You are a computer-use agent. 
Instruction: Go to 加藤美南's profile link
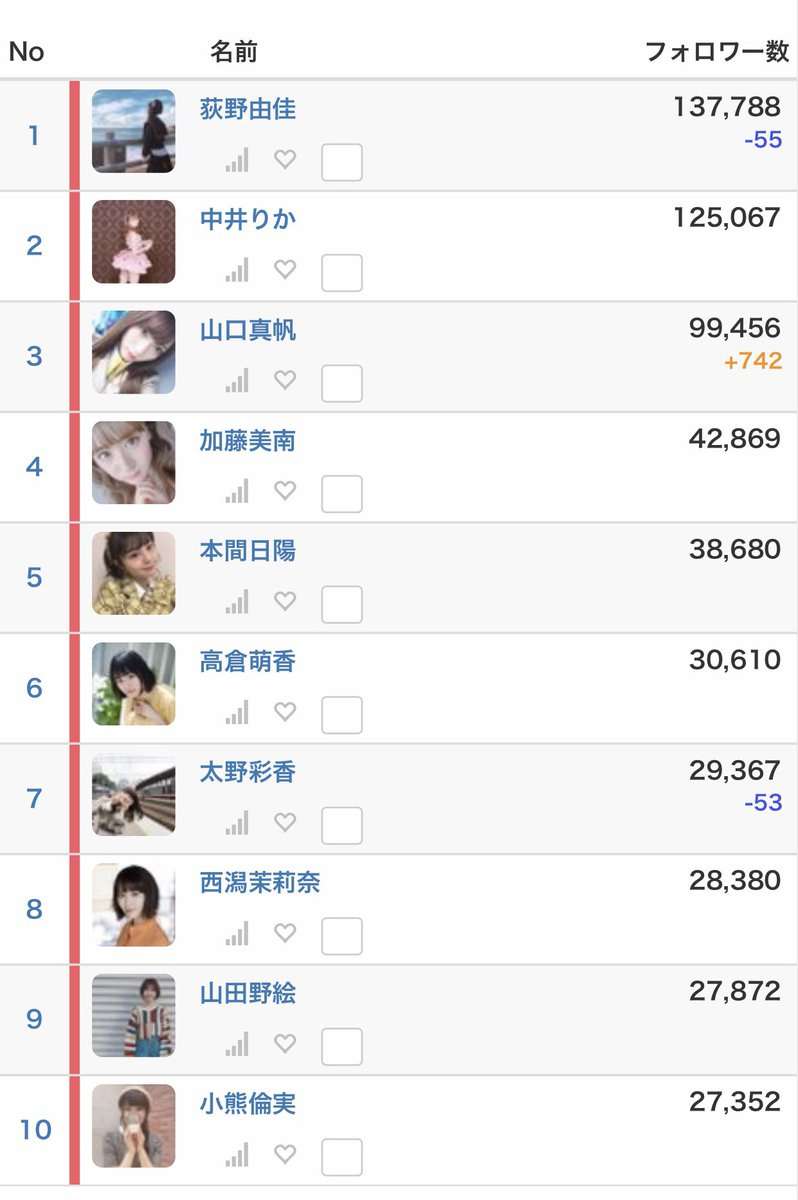click(x=248, y=441)
